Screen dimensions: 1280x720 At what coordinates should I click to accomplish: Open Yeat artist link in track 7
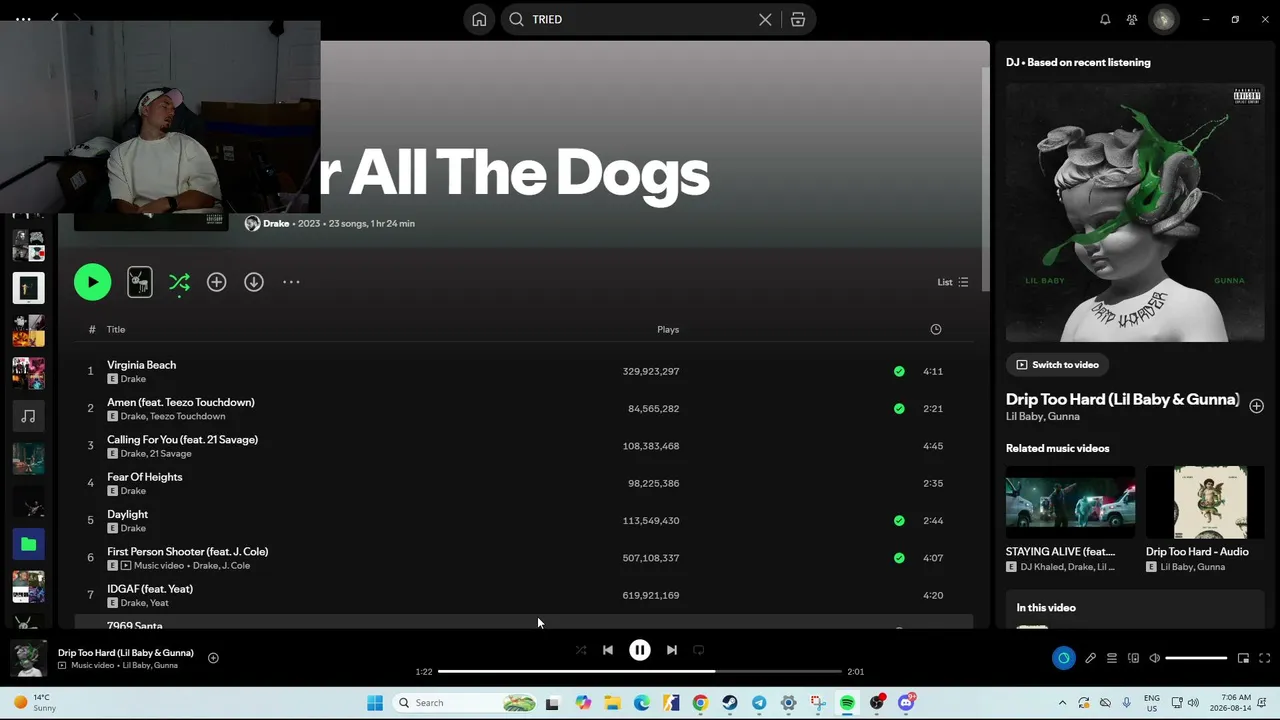point(159,603)
